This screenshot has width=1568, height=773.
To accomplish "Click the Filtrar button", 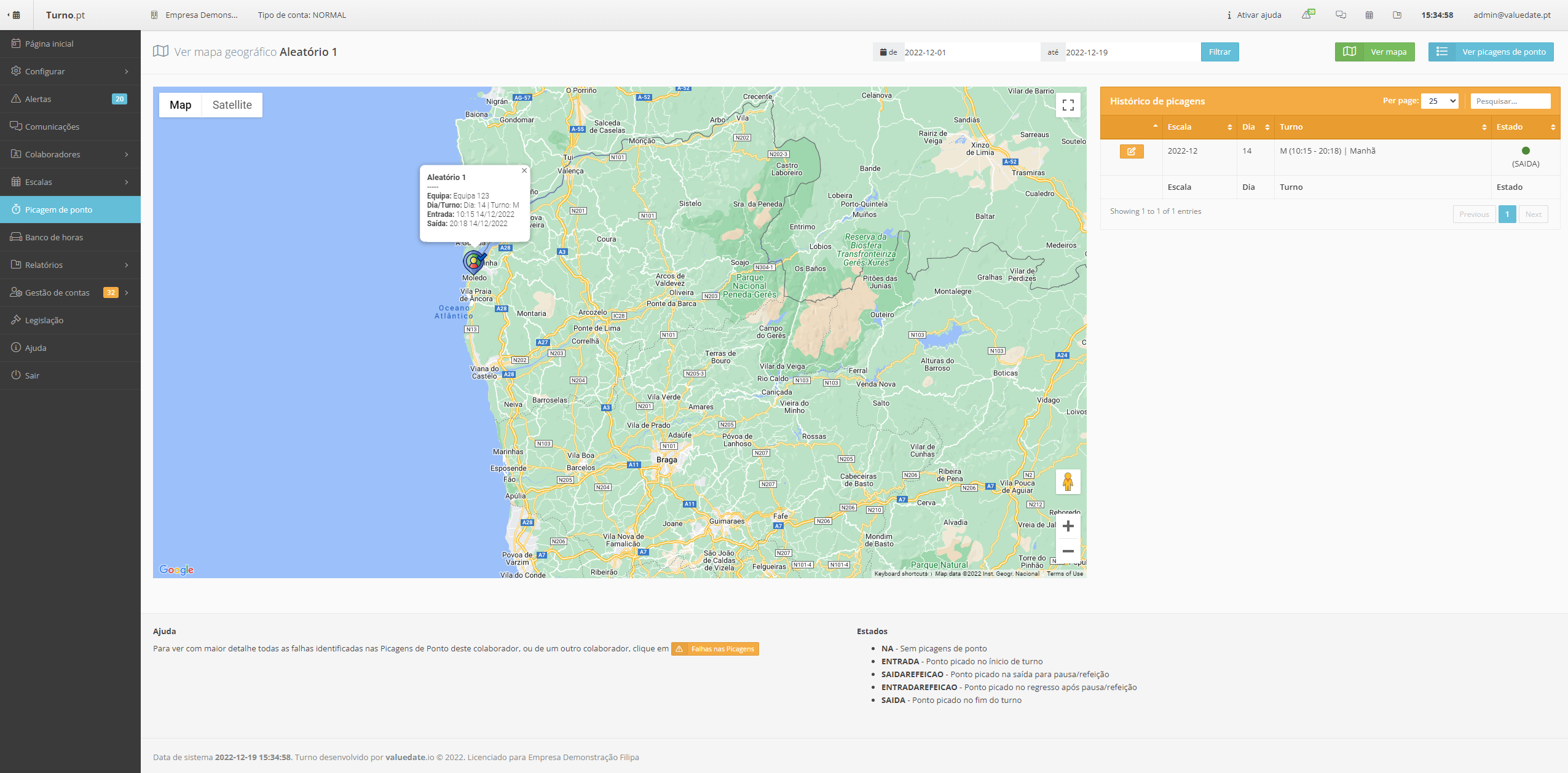I will coord(1219,52).
